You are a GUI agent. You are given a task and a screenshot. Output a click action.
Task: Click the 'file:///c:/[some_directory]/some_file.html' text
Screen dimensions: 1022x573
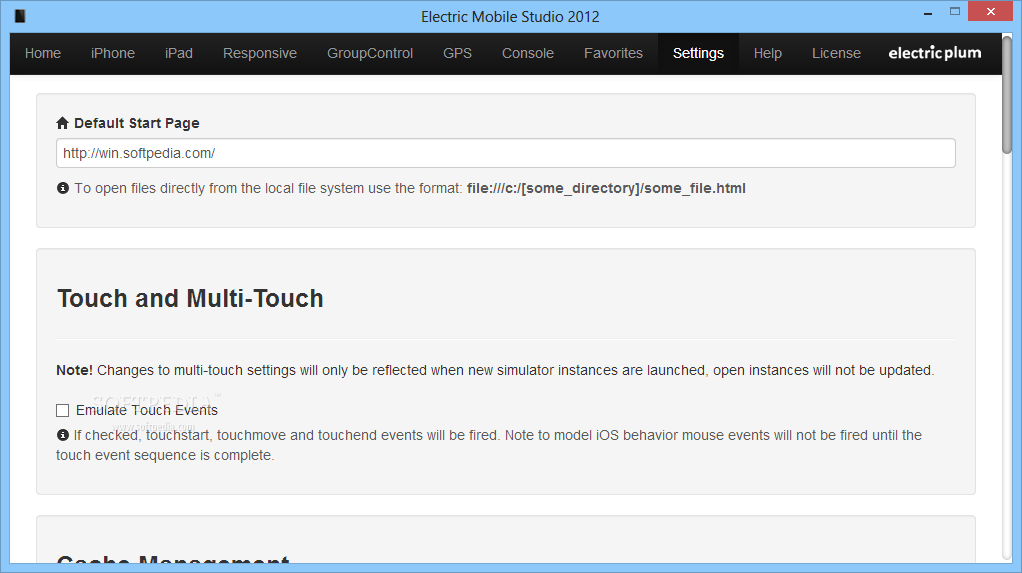[x=606, y=188]
